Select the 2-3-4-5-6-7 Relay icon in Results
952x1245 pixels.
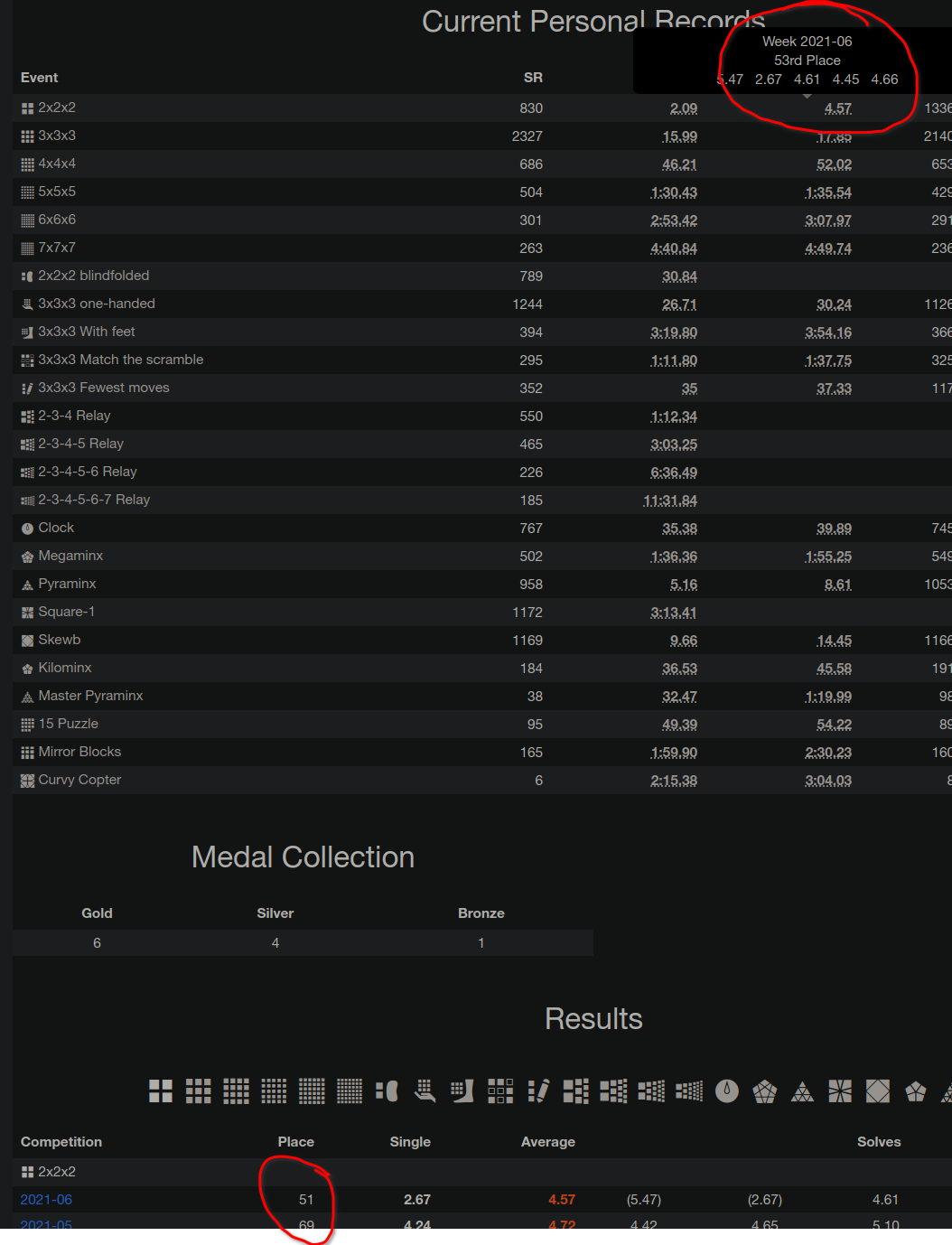point(689,1091)
